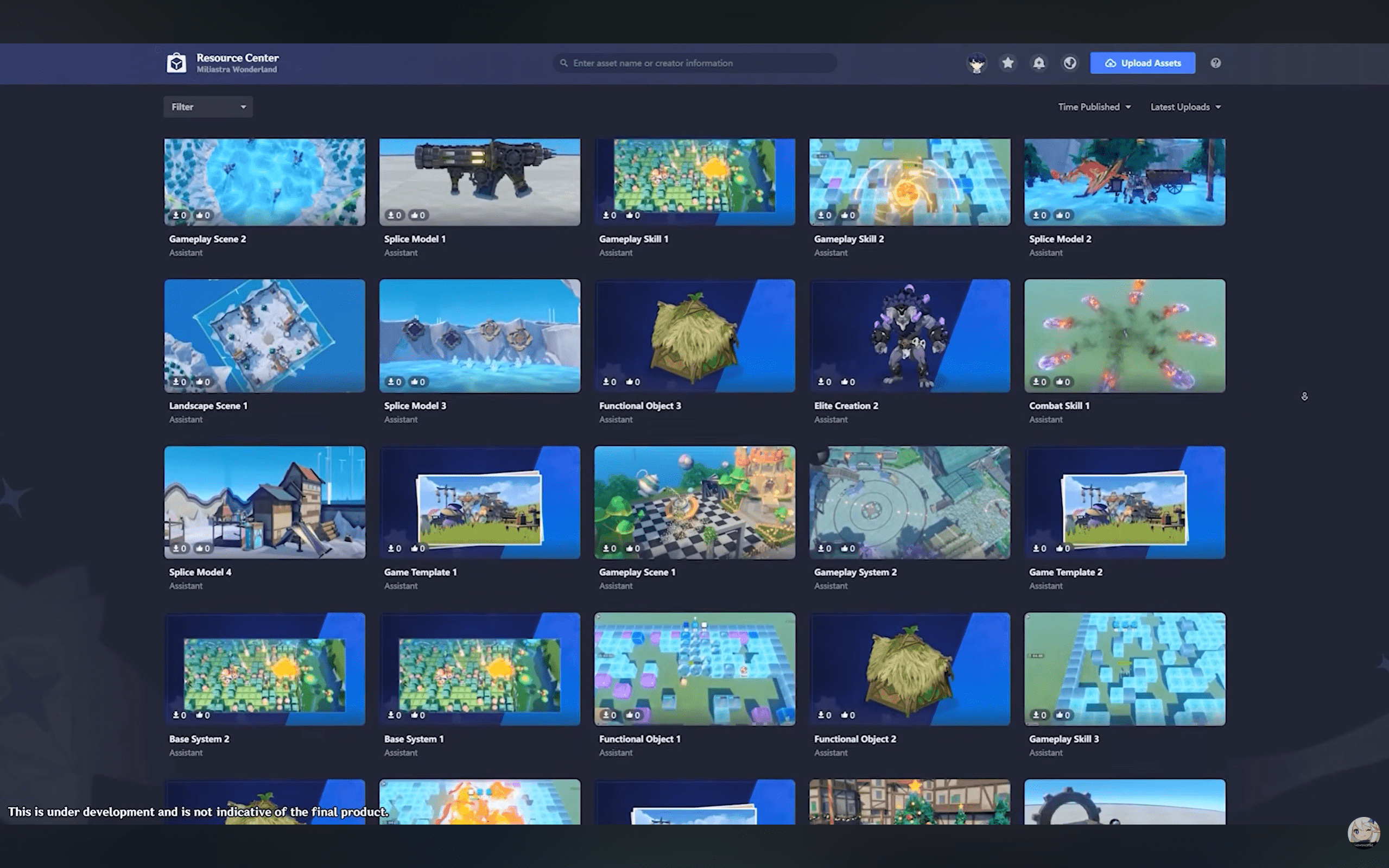The height and width of the screenshot is (868, 1389).
Task: Click the Upload Assets button
Action: coord(1143,63)
